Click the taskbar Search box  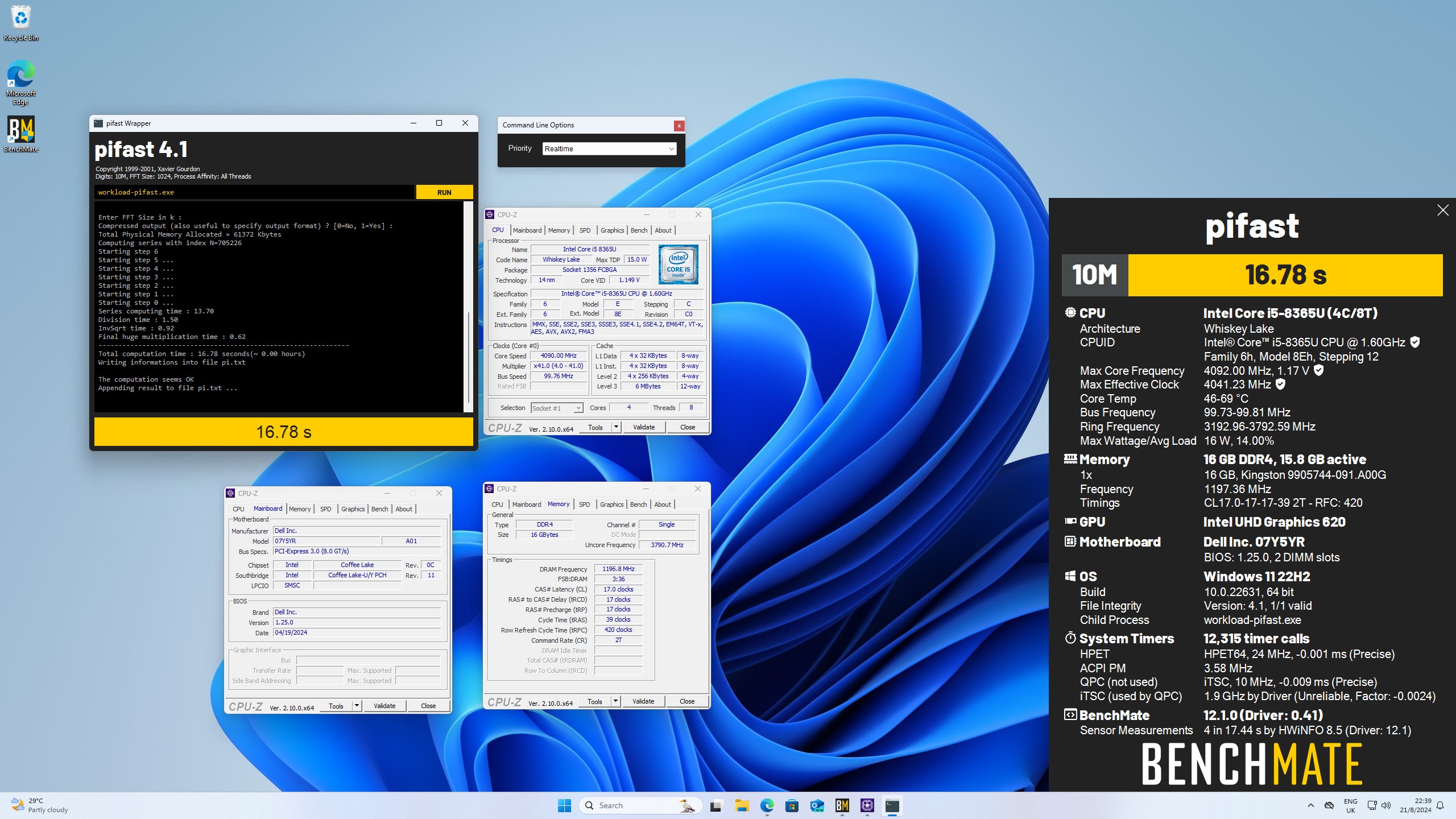click(640, 805)
